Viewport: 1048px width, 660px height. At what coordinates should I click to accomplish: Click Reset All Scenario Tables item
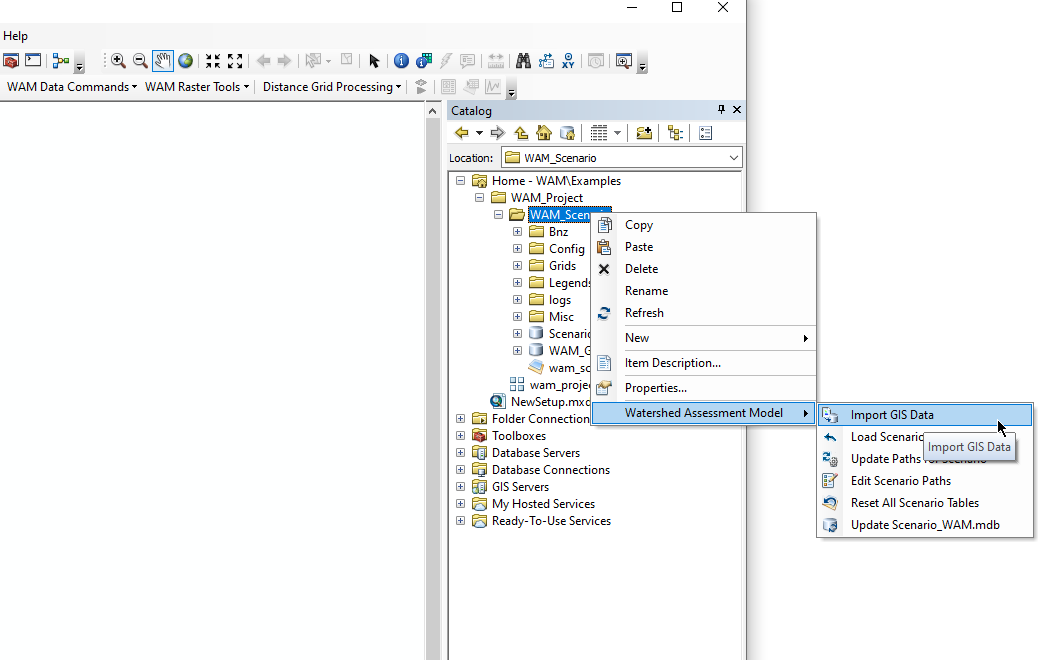[x=925, y=503]
